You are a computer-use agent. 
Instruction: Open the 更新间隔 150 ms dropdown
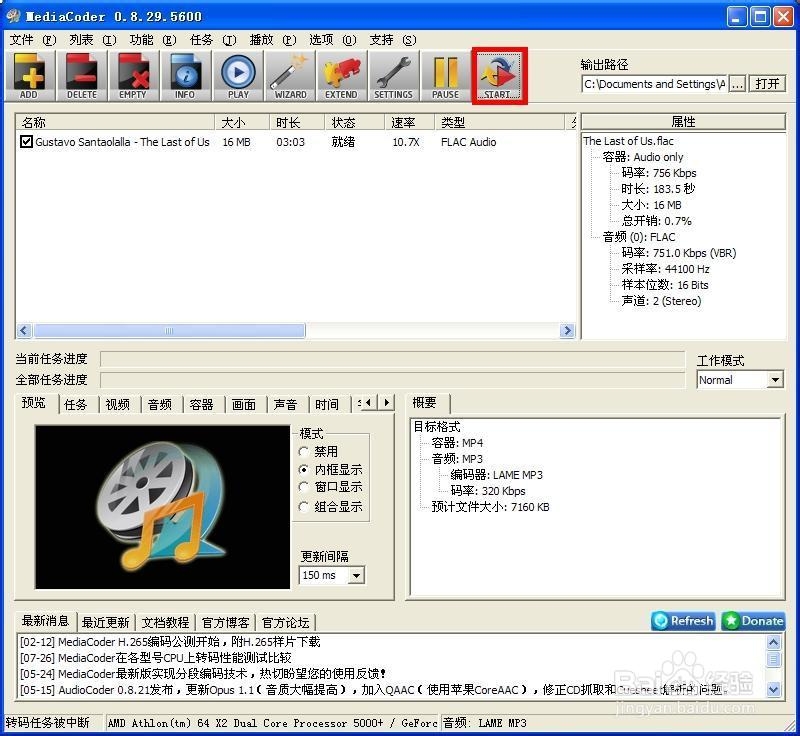(x=332, y=575)
